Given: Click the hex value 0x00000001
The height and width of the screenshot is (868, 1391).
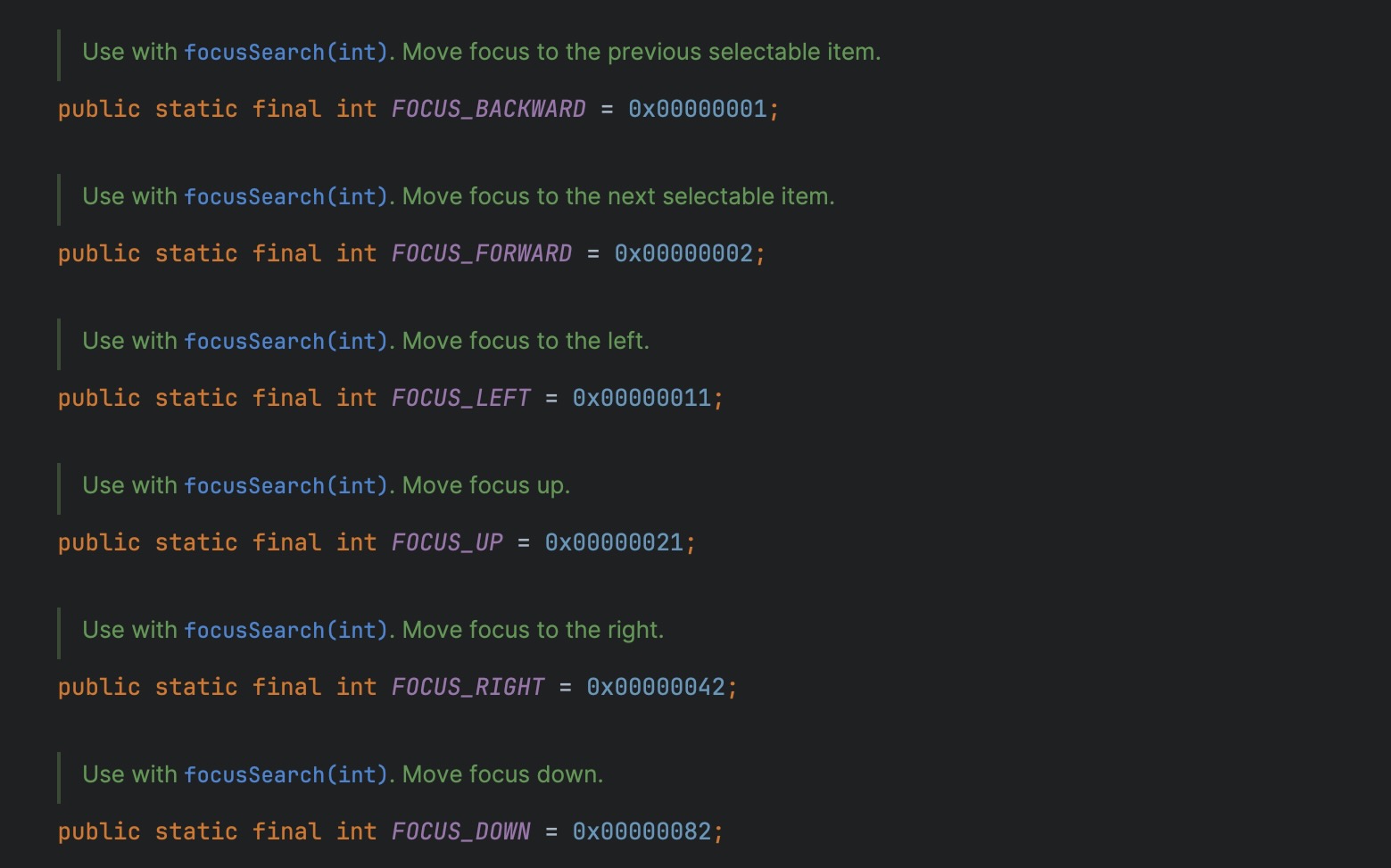Looking at the screenshot, I should point(698,109).
